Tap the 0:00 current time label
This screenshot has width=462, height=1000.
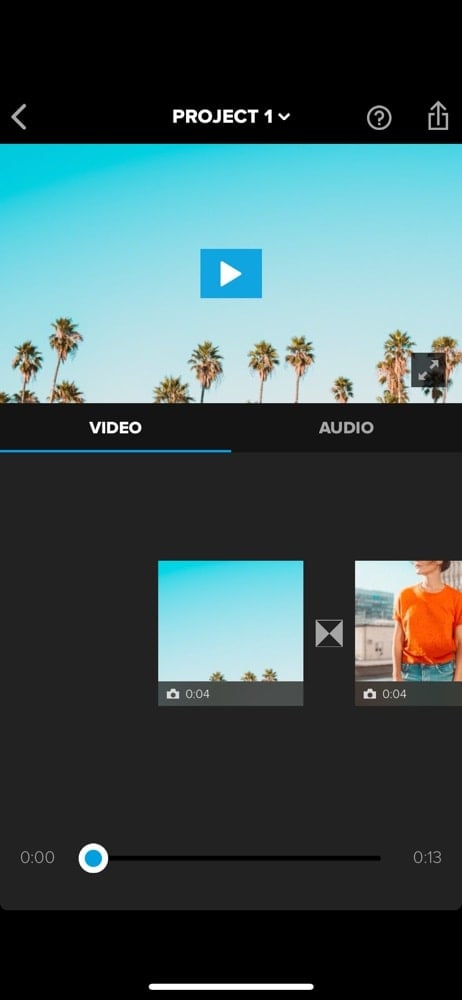pos(37,858)
